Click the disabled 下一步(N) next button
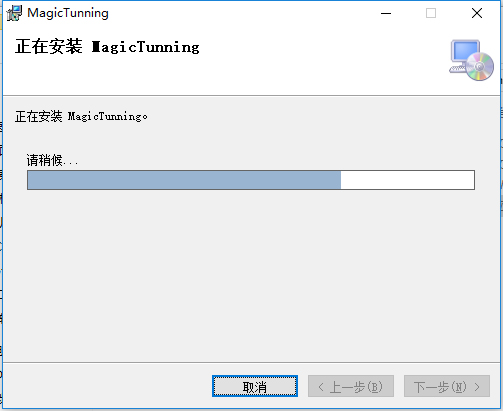503x411 pixels. (447, 386)
